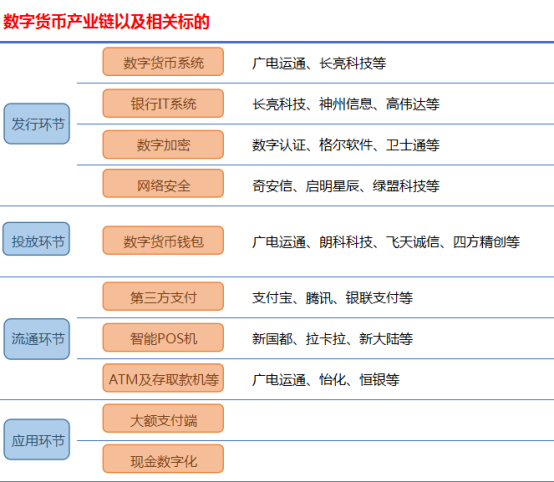The height and width of the screenshot is (482, 554).
Task: Click the 银行IT系统 orange box
Action: point(163,103)
